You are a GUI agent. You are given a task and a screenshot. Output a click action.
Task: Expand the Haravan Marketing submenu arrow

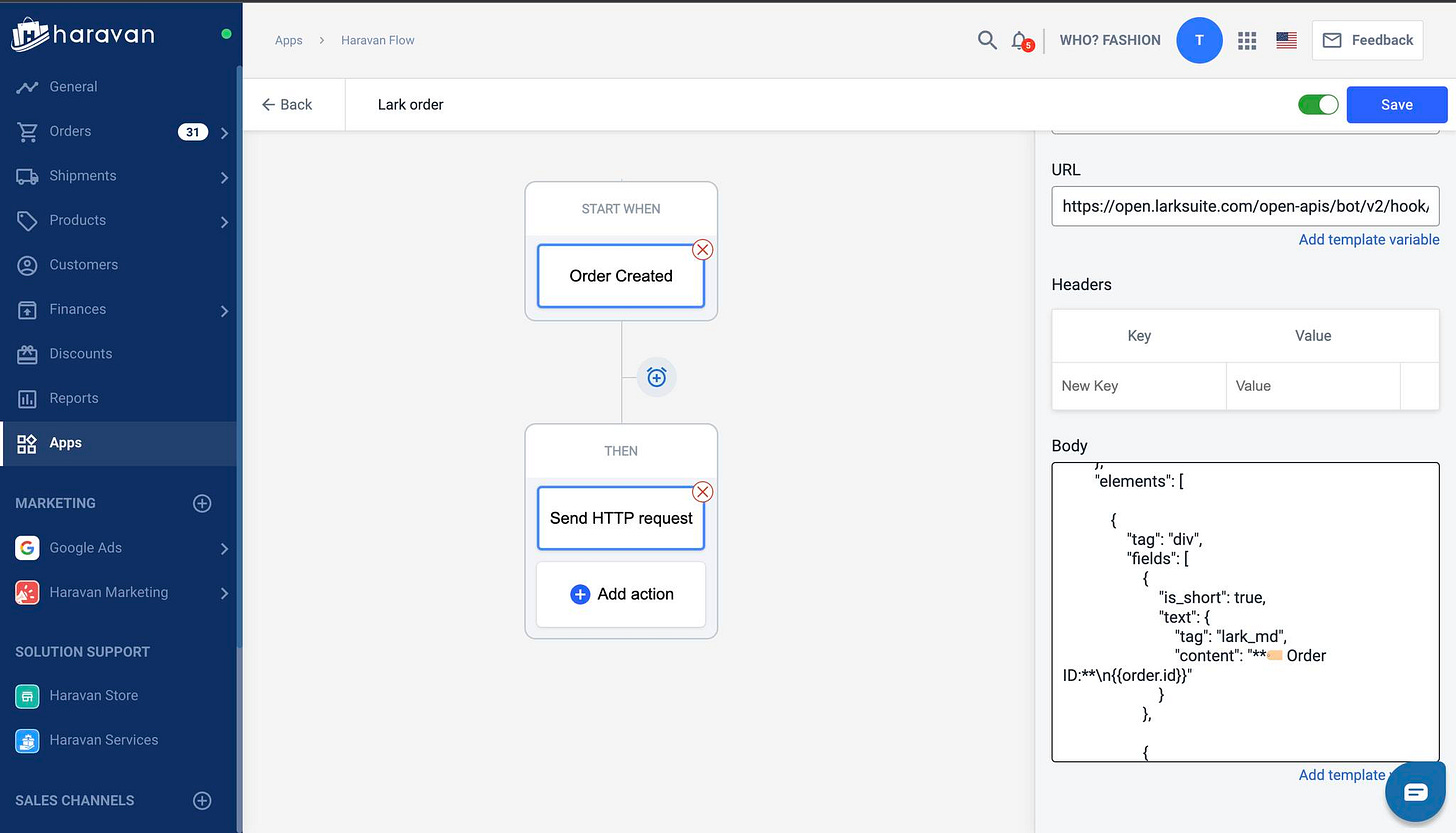click(224, 593)
